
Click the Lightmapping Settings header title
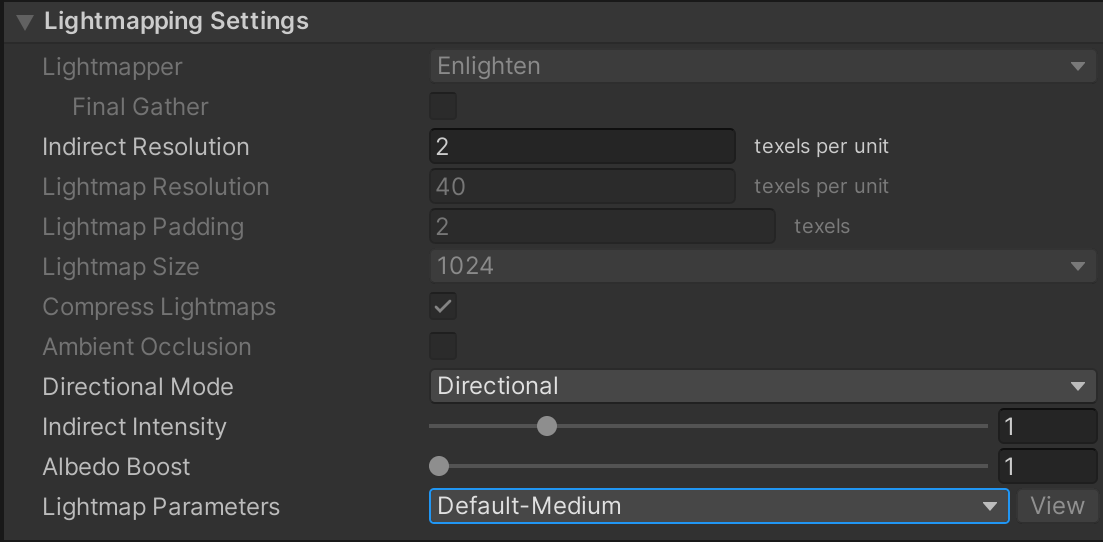[176, 22]
